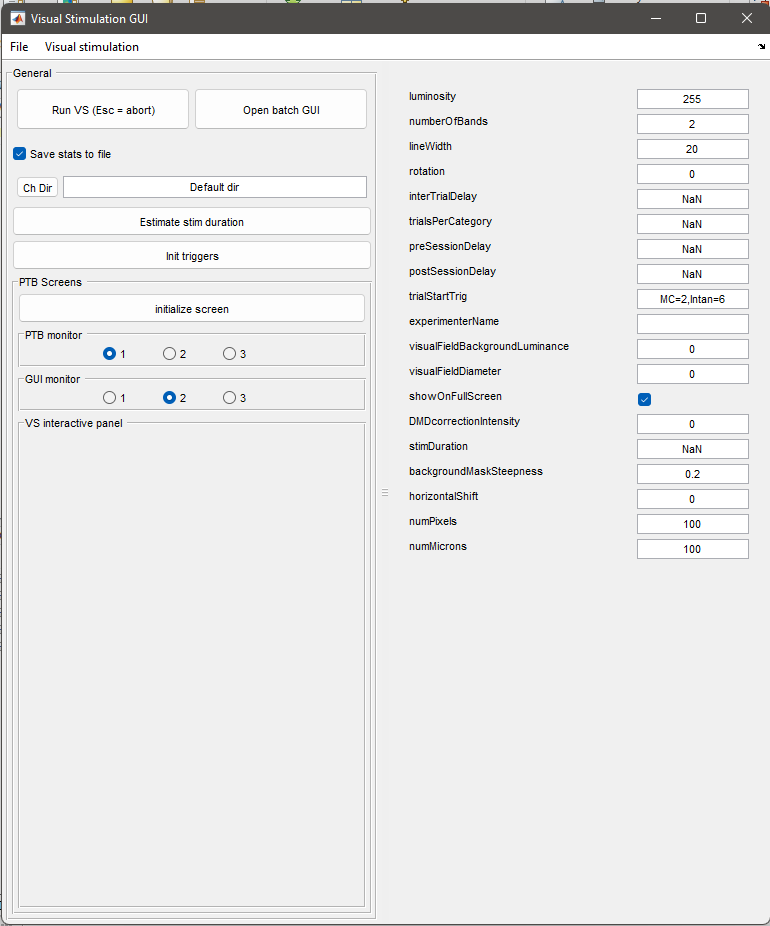Click the luminosity value field
The height and width of the screenshot is (926, 770).
[693, 99]
